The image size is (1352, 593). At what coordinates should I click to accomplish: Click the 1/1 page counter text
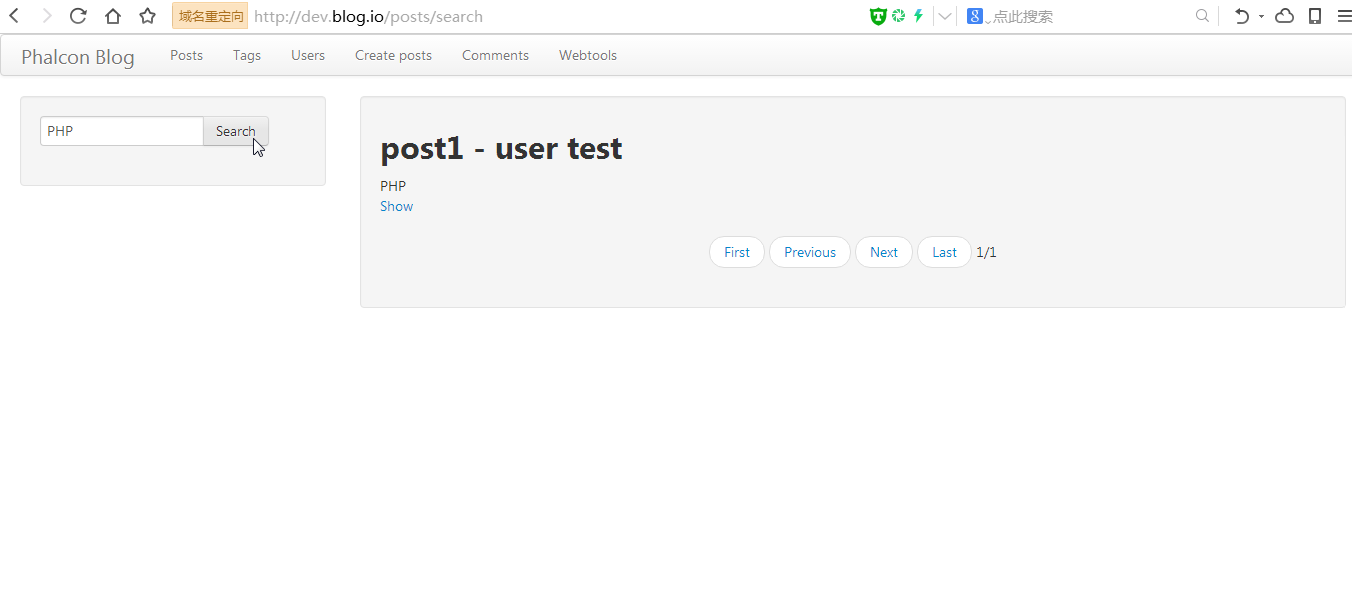986,252
